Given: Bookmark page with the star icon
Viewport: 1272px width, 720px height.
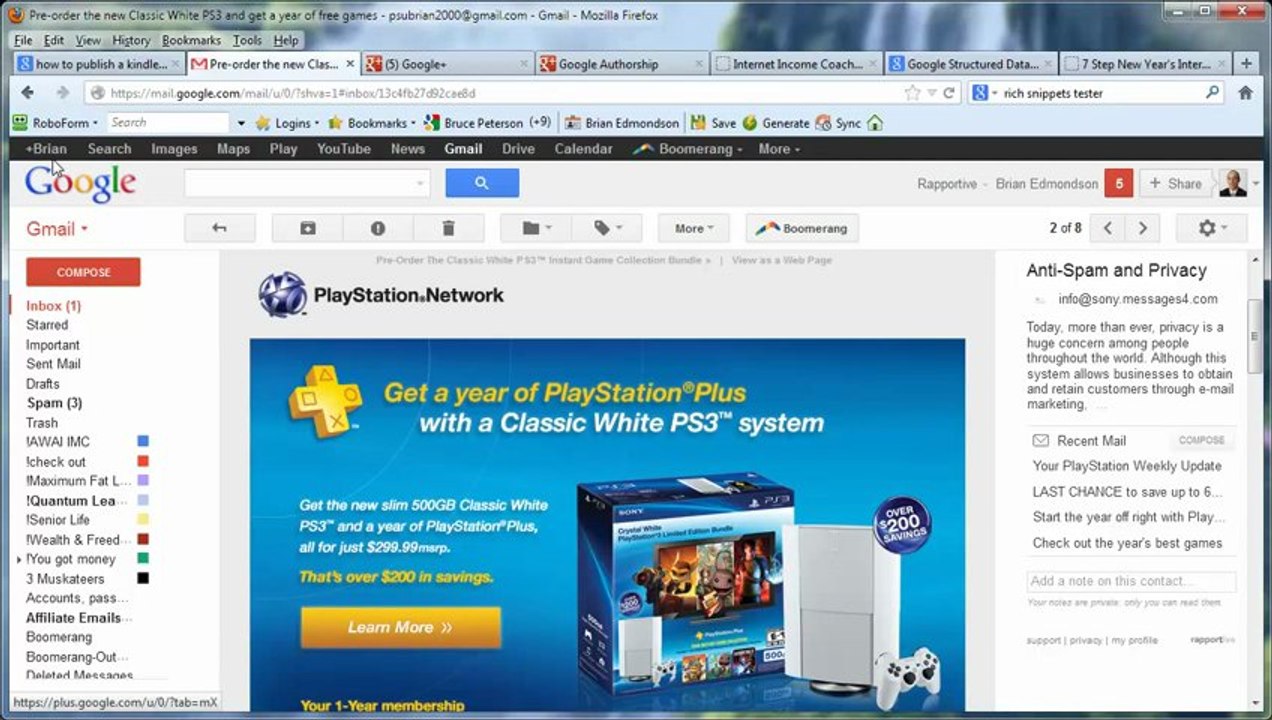Looking at the screenshot, I should coord(912,93).
